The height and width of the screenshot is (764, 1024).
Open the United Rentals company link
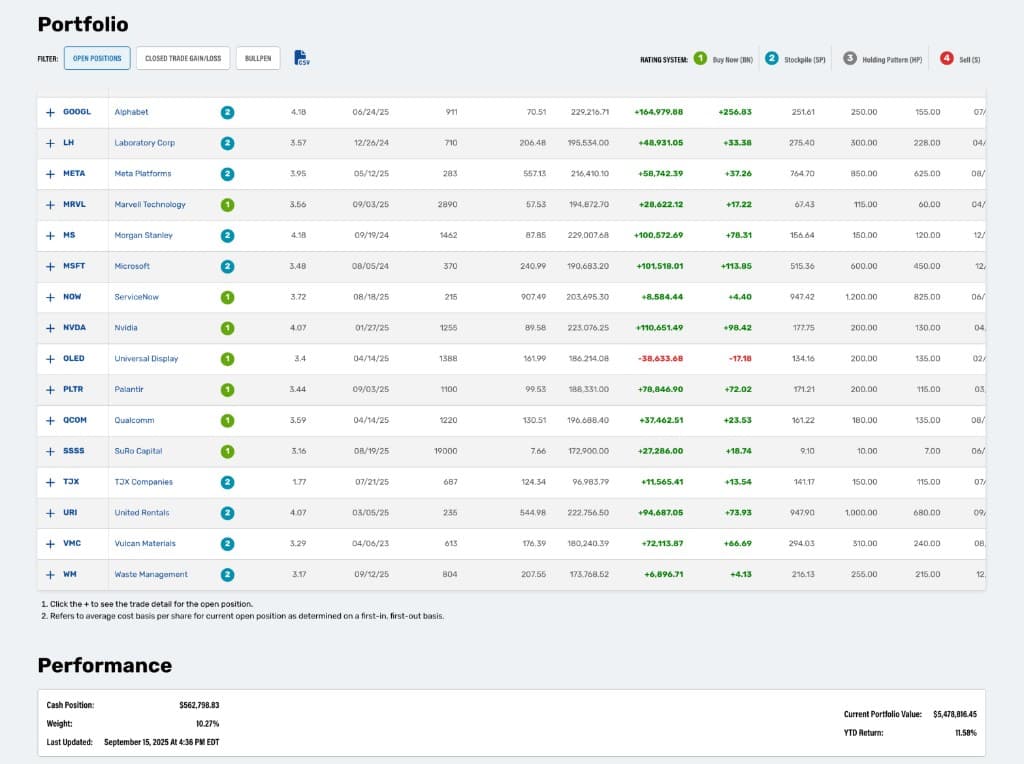point(142,513)
